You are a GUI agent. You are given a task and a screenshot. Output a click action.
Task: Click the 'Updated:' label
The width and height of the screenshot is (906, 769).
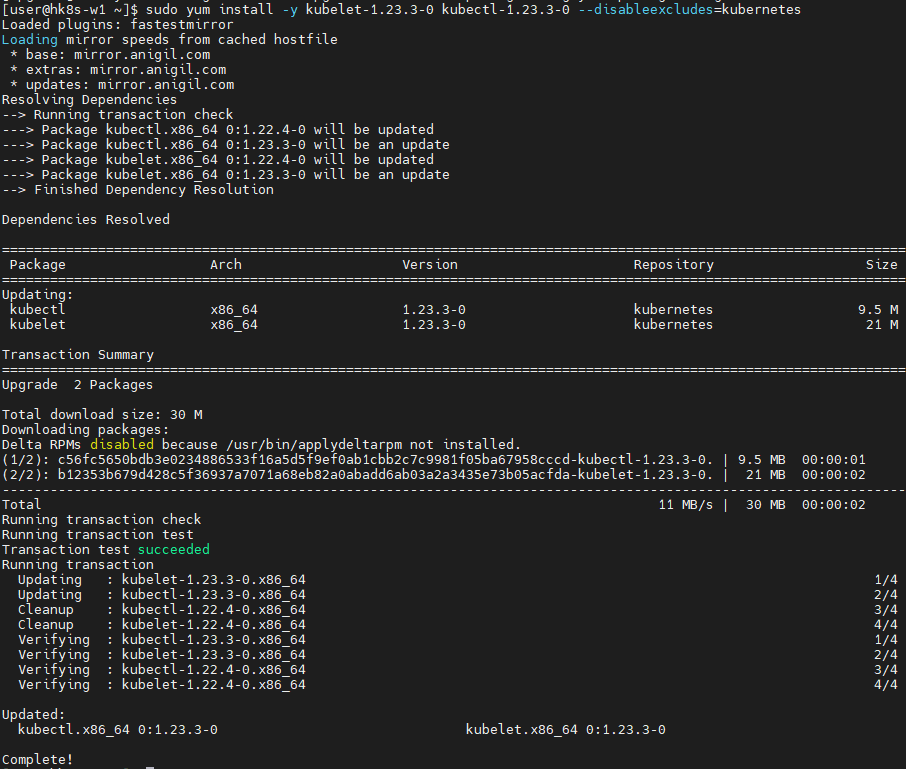coord(34,715)
